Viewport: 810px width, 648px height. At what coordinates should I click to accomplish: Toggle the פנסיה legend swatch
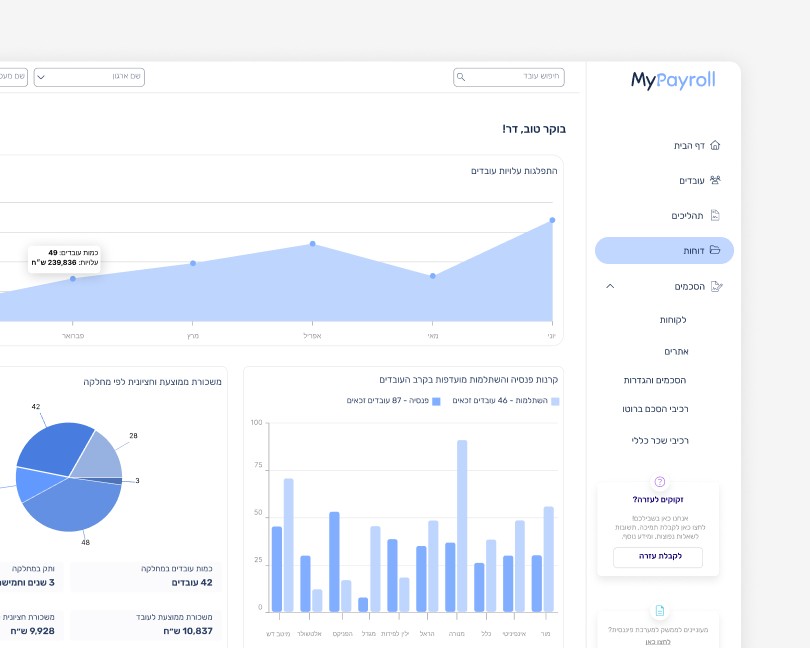pos(436,402)
